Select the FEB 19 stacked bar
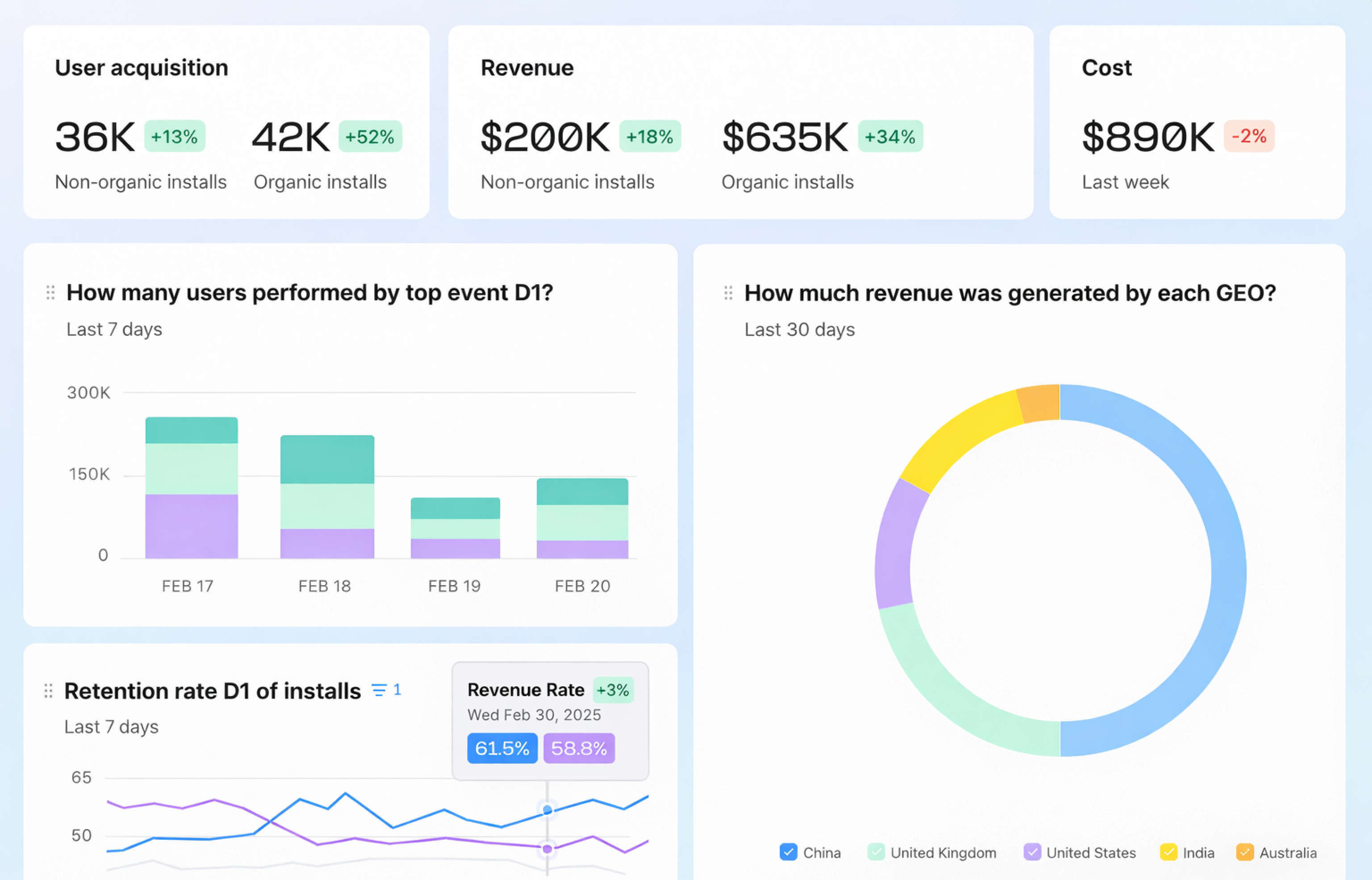1372x880 pixels. click(x=455, y=528)
